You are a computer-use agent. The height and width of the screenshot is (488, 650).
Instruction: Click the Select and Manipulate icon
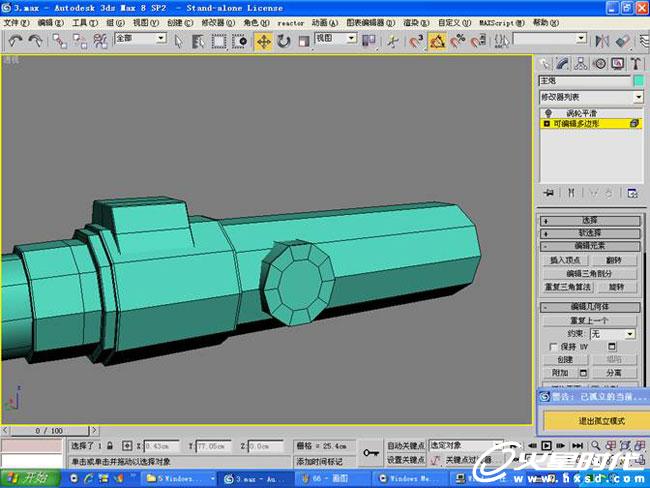[393, 41]
